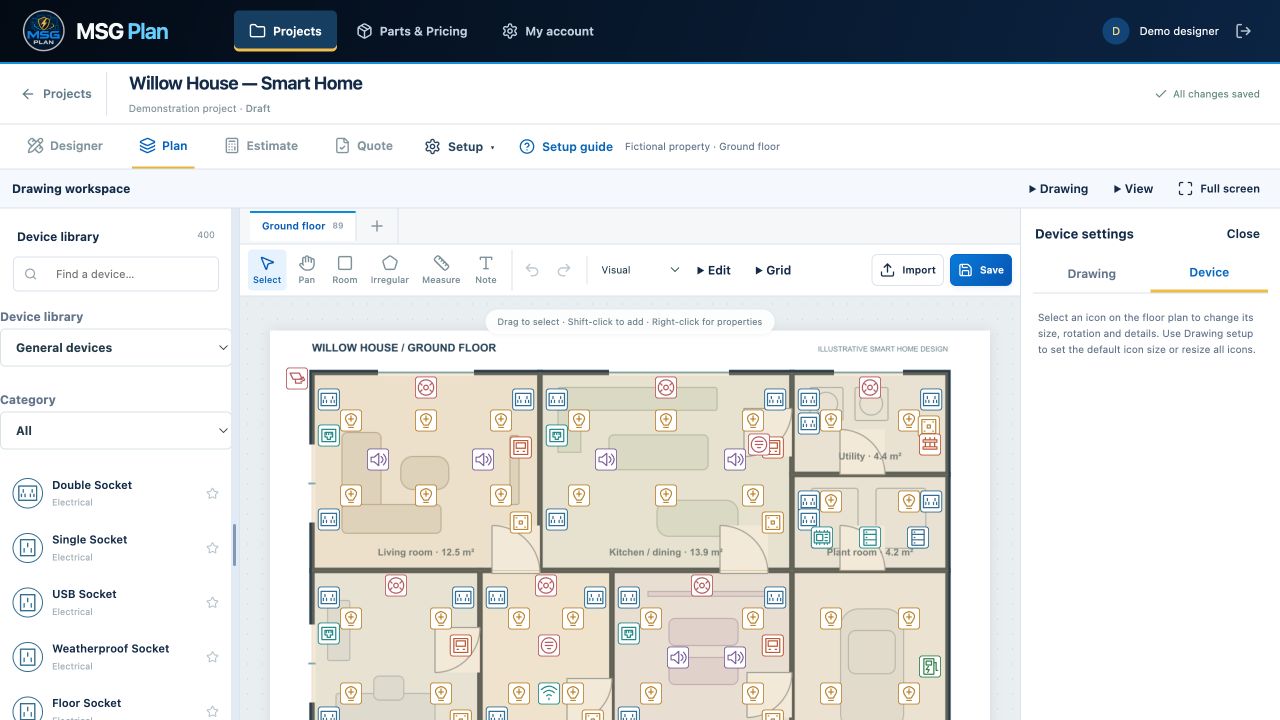Open the Visual mode dropdown
This screenshot has width=1280, height=720.
tap(640, 270)
